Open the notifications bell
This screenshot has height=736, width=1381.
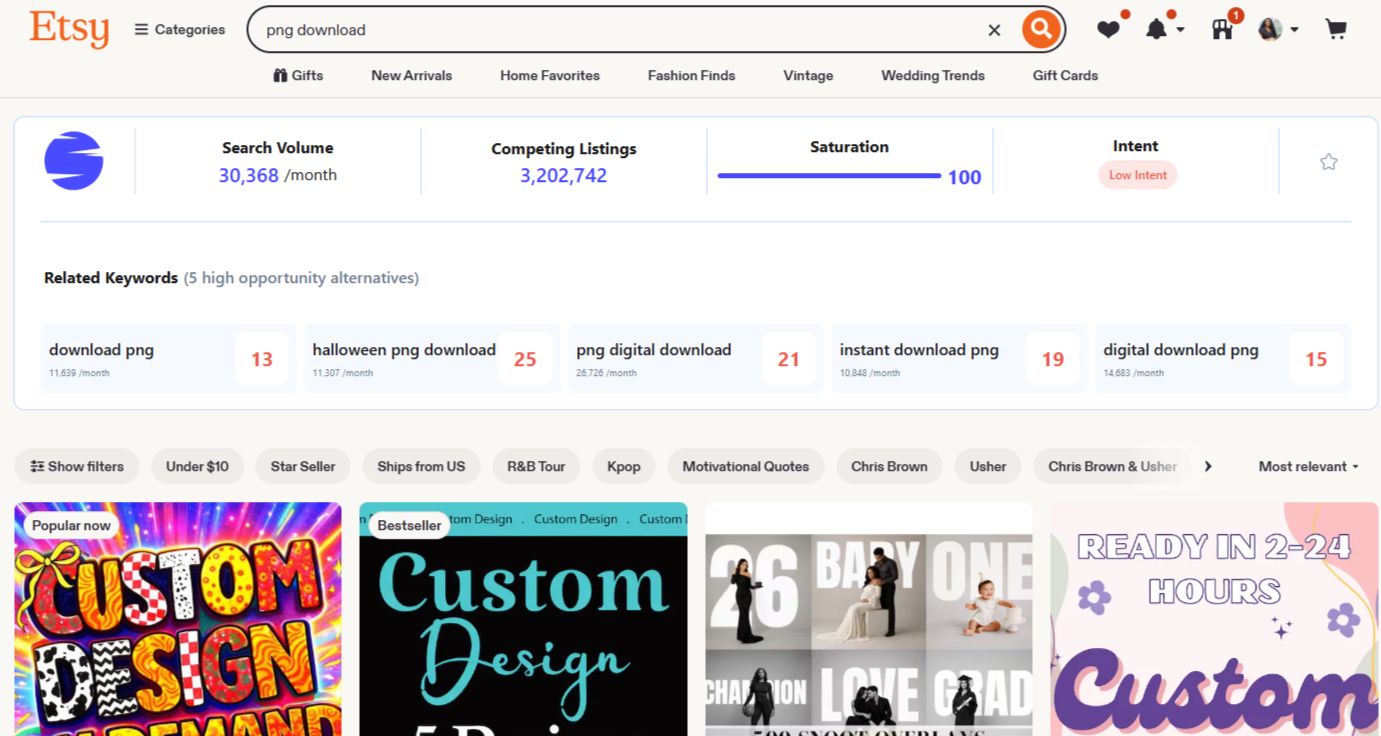pos(1157,30)
